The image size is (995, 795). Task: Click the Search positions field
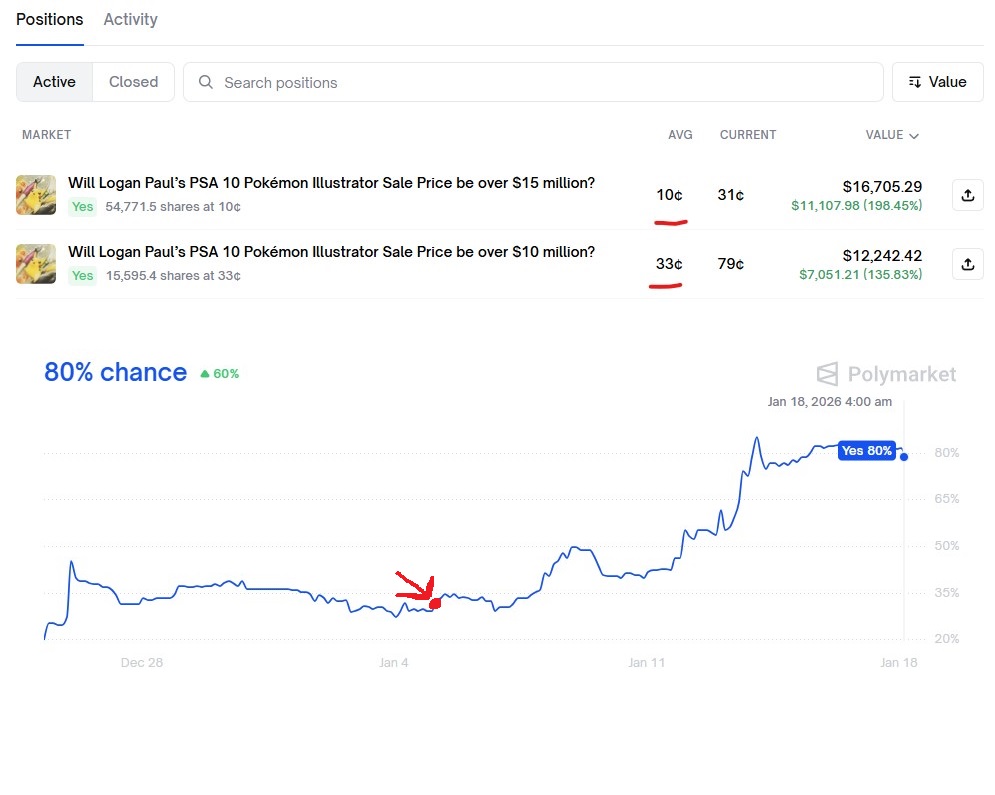pyautogui.click(x=540, y=82)
